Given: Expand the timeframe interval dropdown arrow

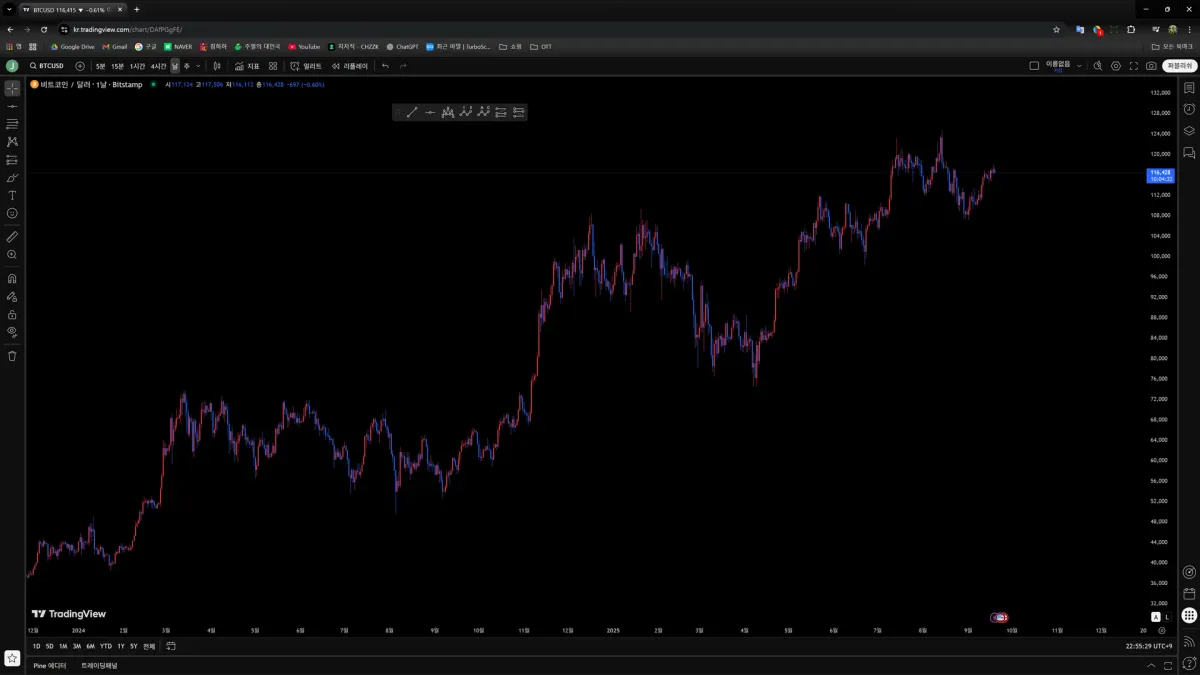Looking at the screenshot, I should point(198,66).
